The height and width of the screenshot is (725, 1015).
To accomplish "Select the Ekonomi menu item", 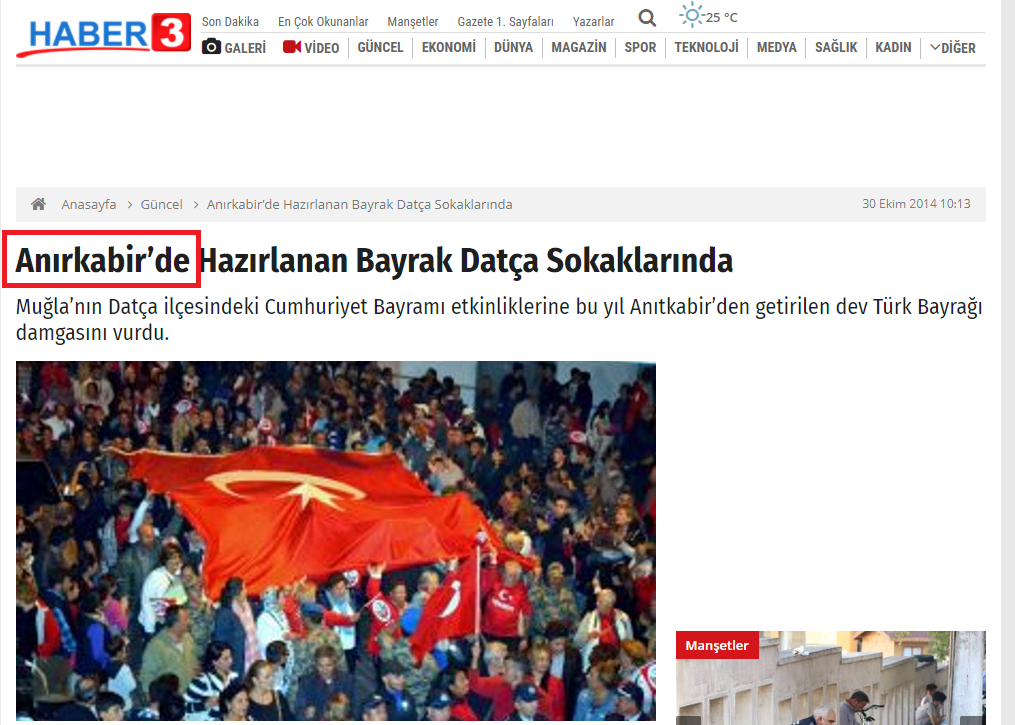I will pyautogui.click(x=448, y=47).
